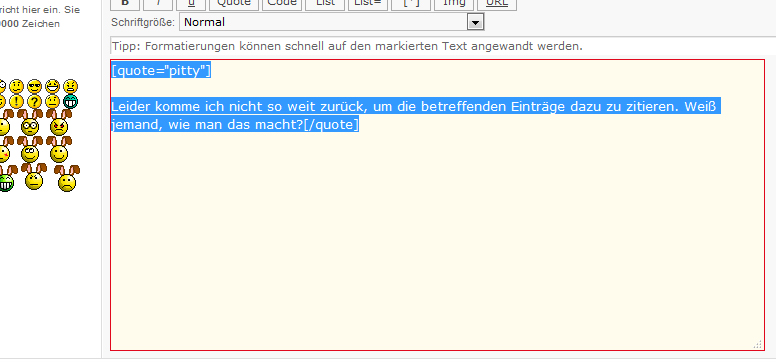Insert Code tags with Code button
Image resolution: width=776 pixels, height=362 pixels.
[x=282, y=3]
